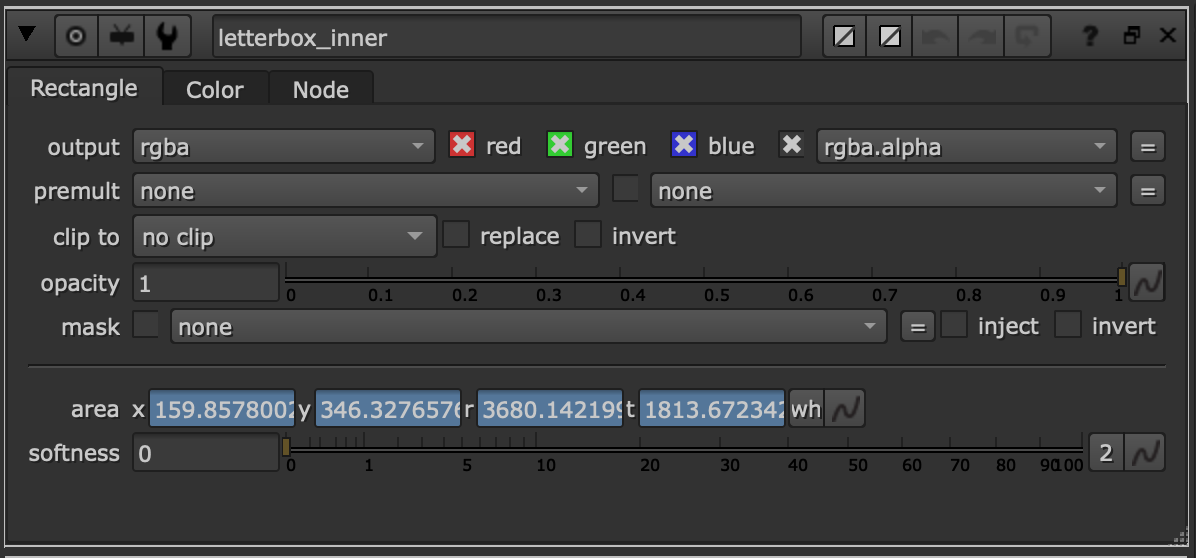
Task: Open the area animation curve menu
Action: pos(848,409)
